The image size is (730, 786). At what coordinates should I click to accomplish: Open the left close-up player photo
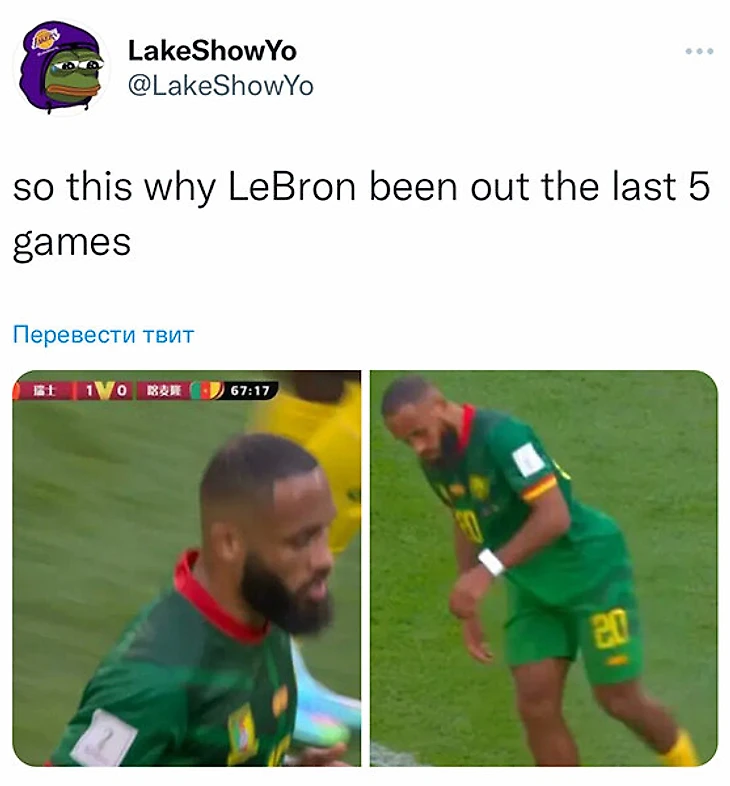[x=187, y=568]
